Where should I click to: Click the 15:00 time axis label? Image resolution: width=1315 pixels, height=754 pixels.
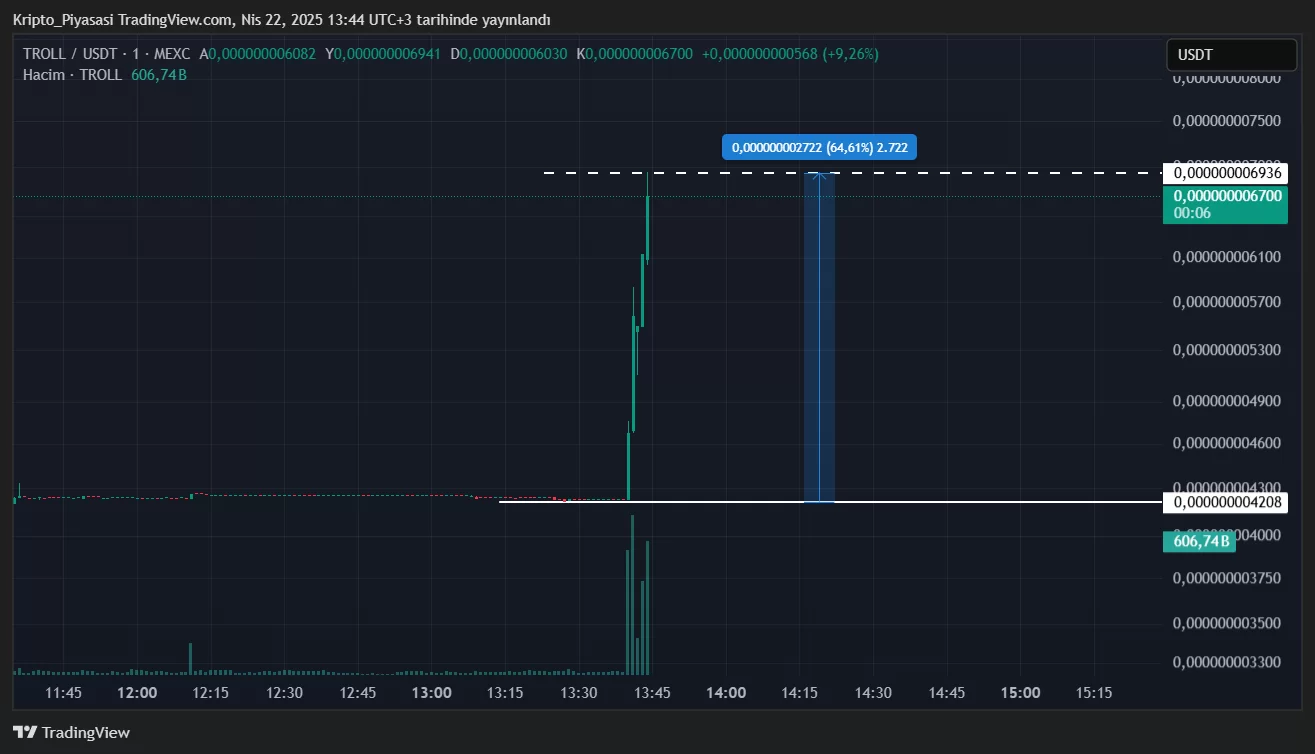[x=1020, y=693]
